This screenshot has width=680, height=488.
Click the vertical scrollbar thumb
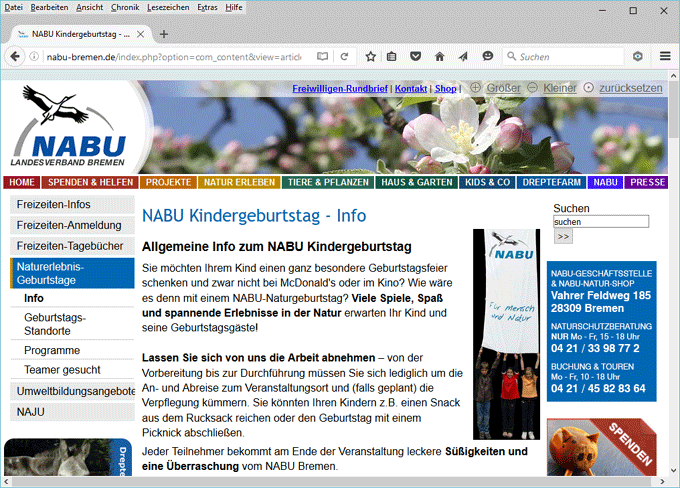(673, 108)
